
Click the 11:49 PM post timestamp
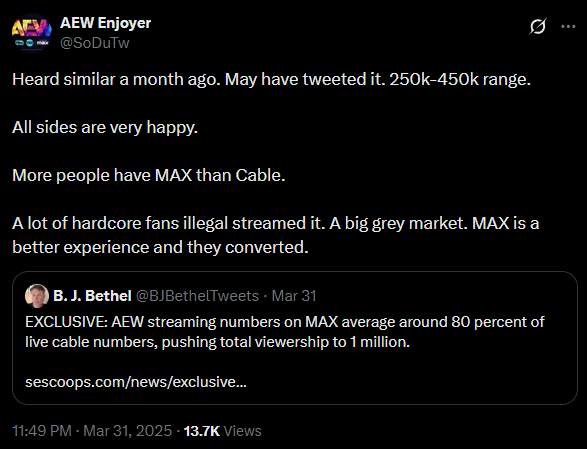42,431
